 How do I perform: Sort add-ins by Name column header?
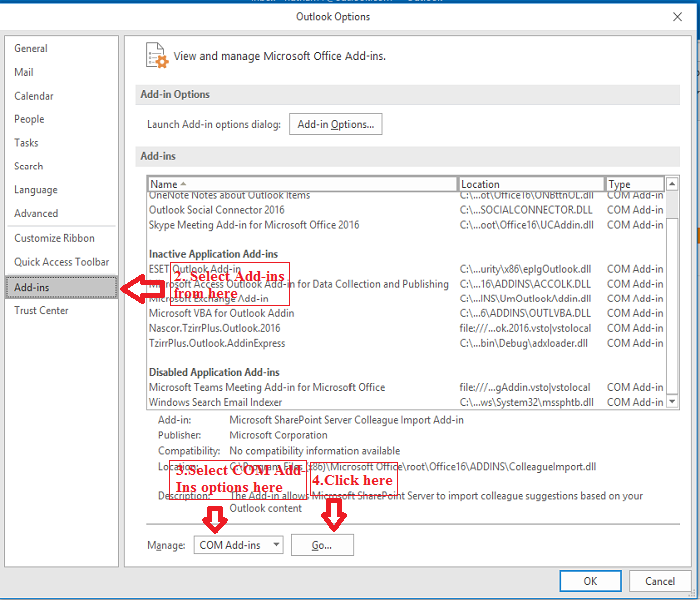tap(300, 184)
